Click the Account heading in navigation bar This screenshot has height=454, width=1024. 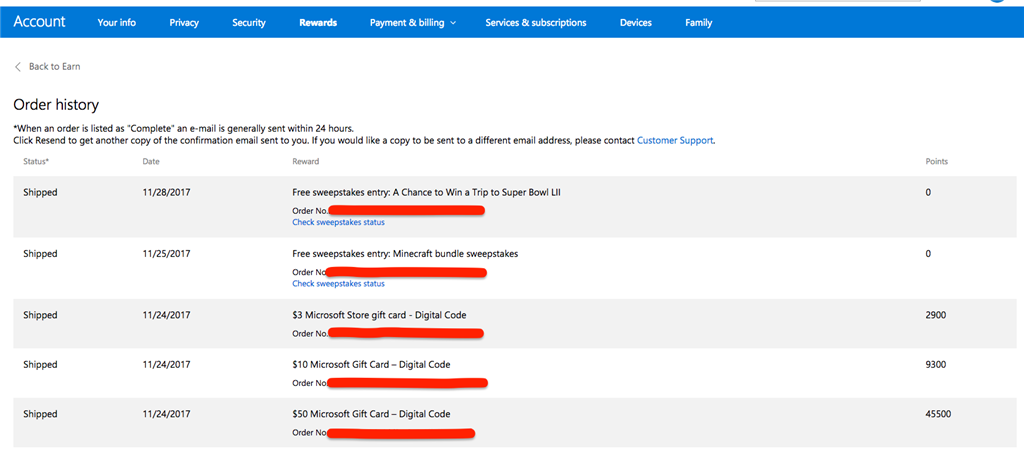[x=39, y=22]
